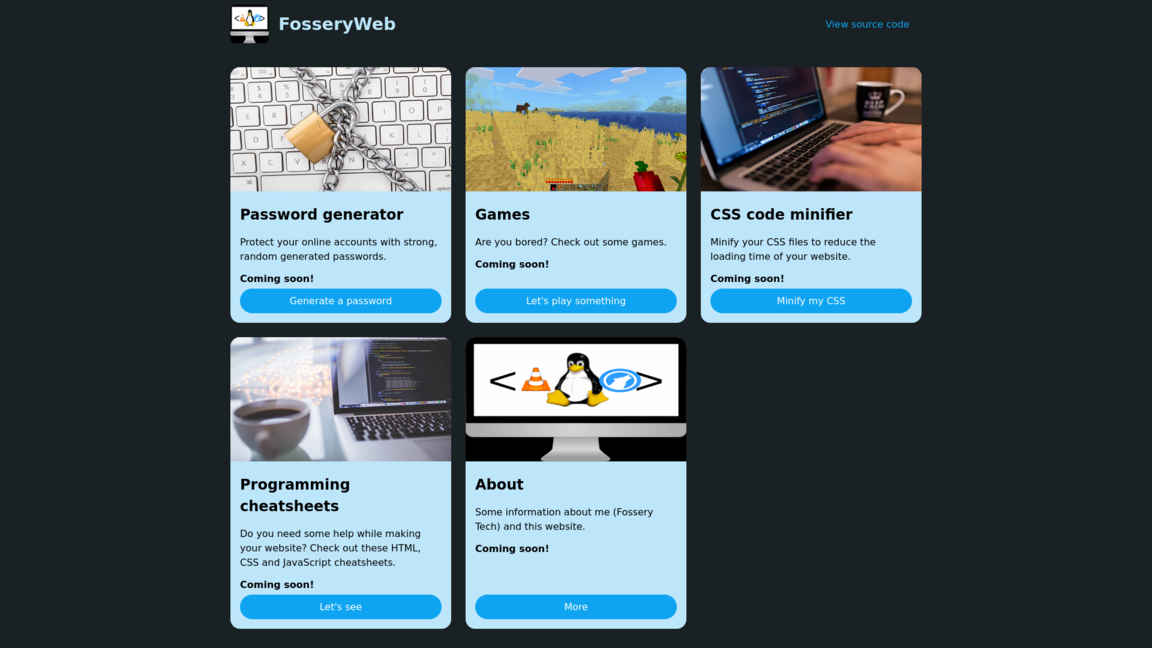Viewport: 1152px width, 648px height.
Task: Click the Password generator heading
Action: click(322, 215)
